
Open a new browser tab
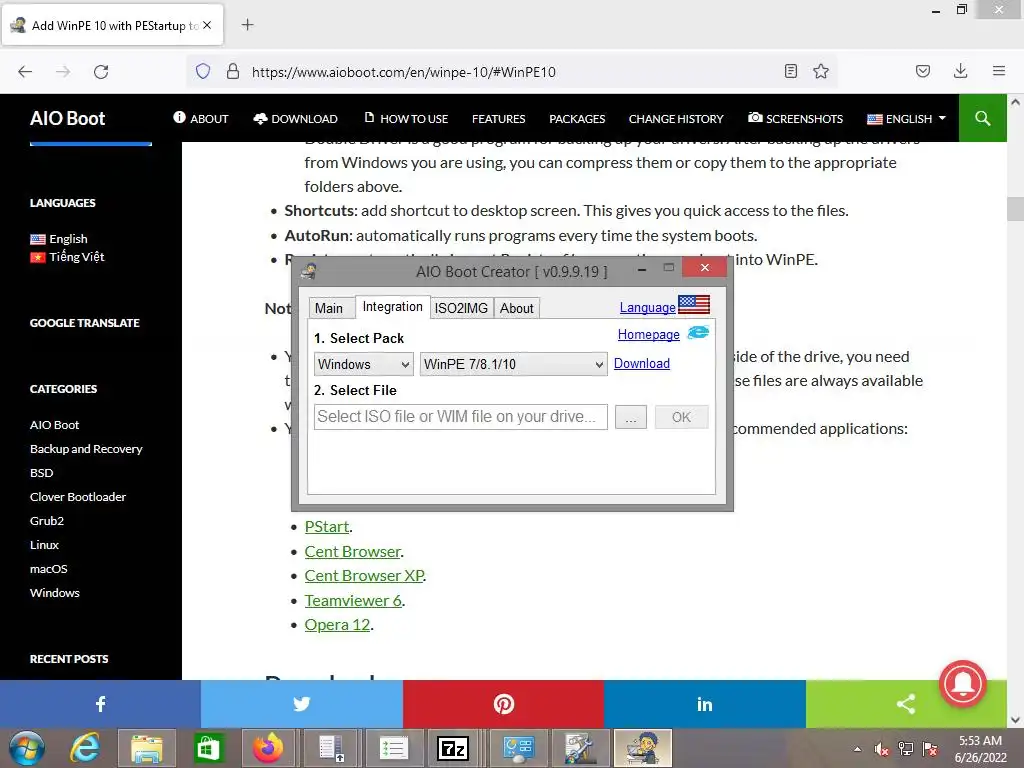[248, 25]
